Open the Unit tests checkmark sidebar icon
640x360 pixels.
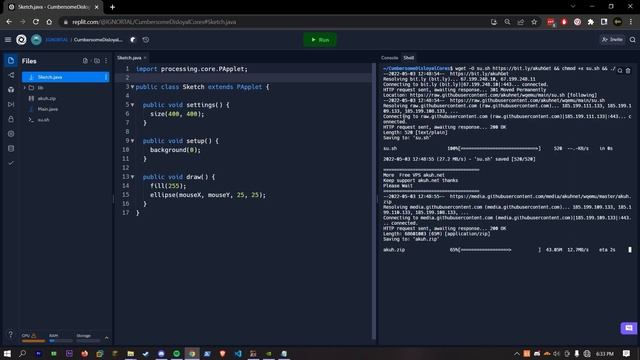(11, 163)
